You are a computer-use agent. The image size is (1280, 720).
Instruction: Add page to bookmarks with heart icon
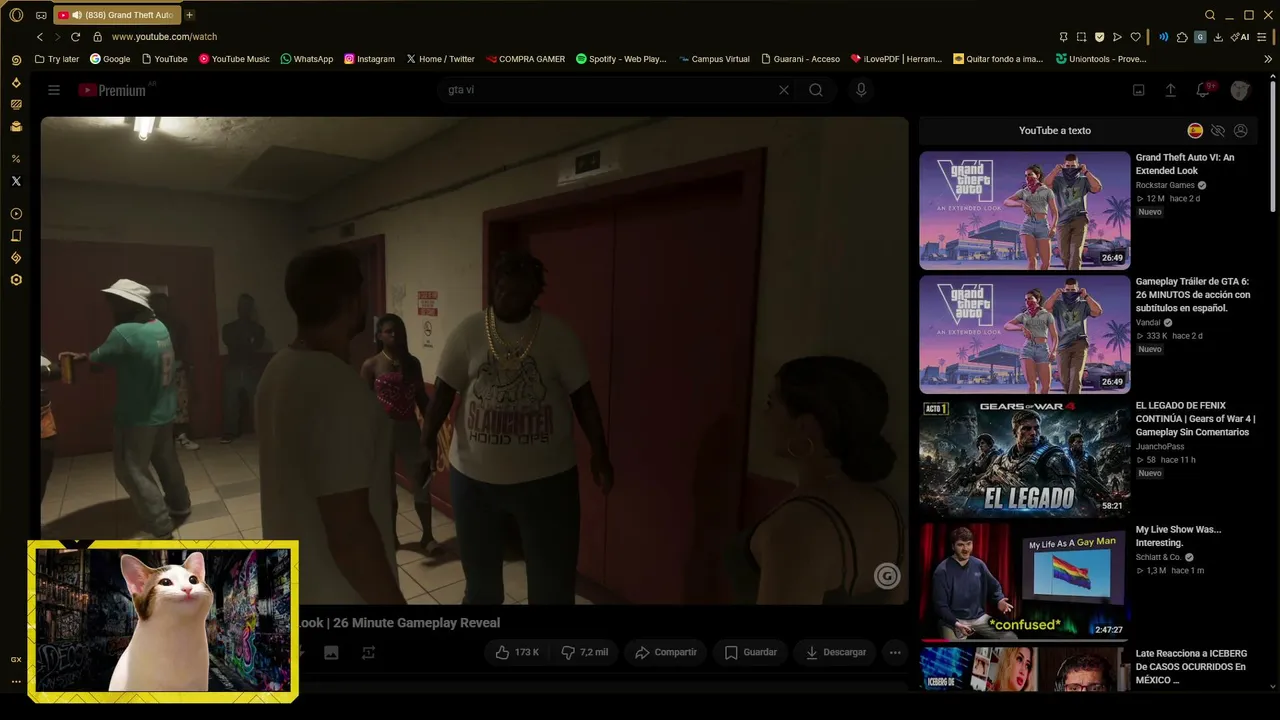[x=1135, y=37]
